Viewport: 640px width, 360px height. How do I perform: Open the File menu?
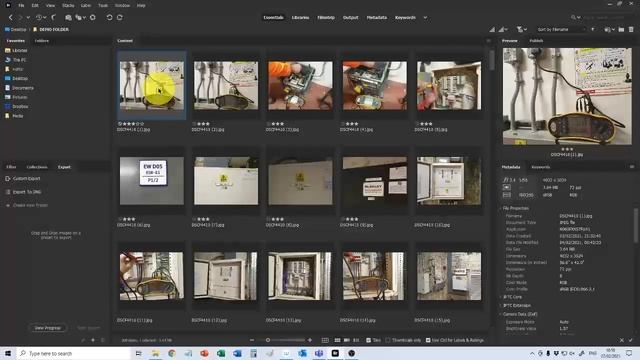pyautogui.click(x=21, y=5)
